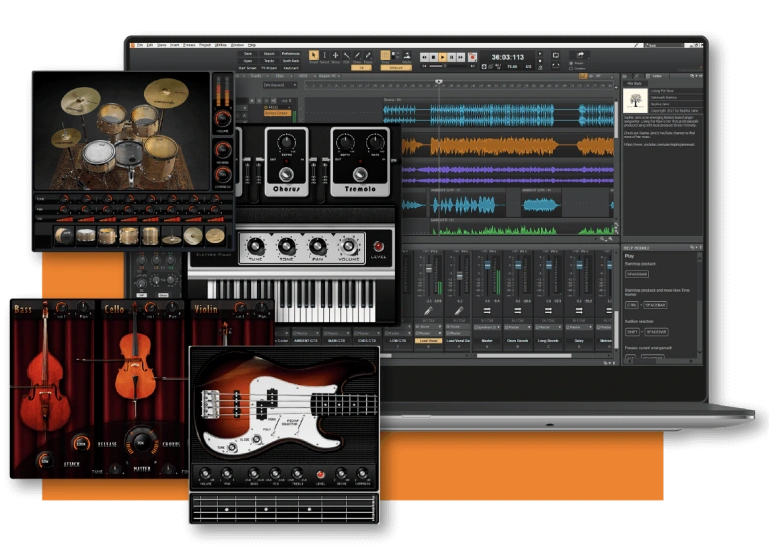Select the kick drum pad thumbnail
Image resolution: width=769 pixels, height=550 pixels.
64,236
